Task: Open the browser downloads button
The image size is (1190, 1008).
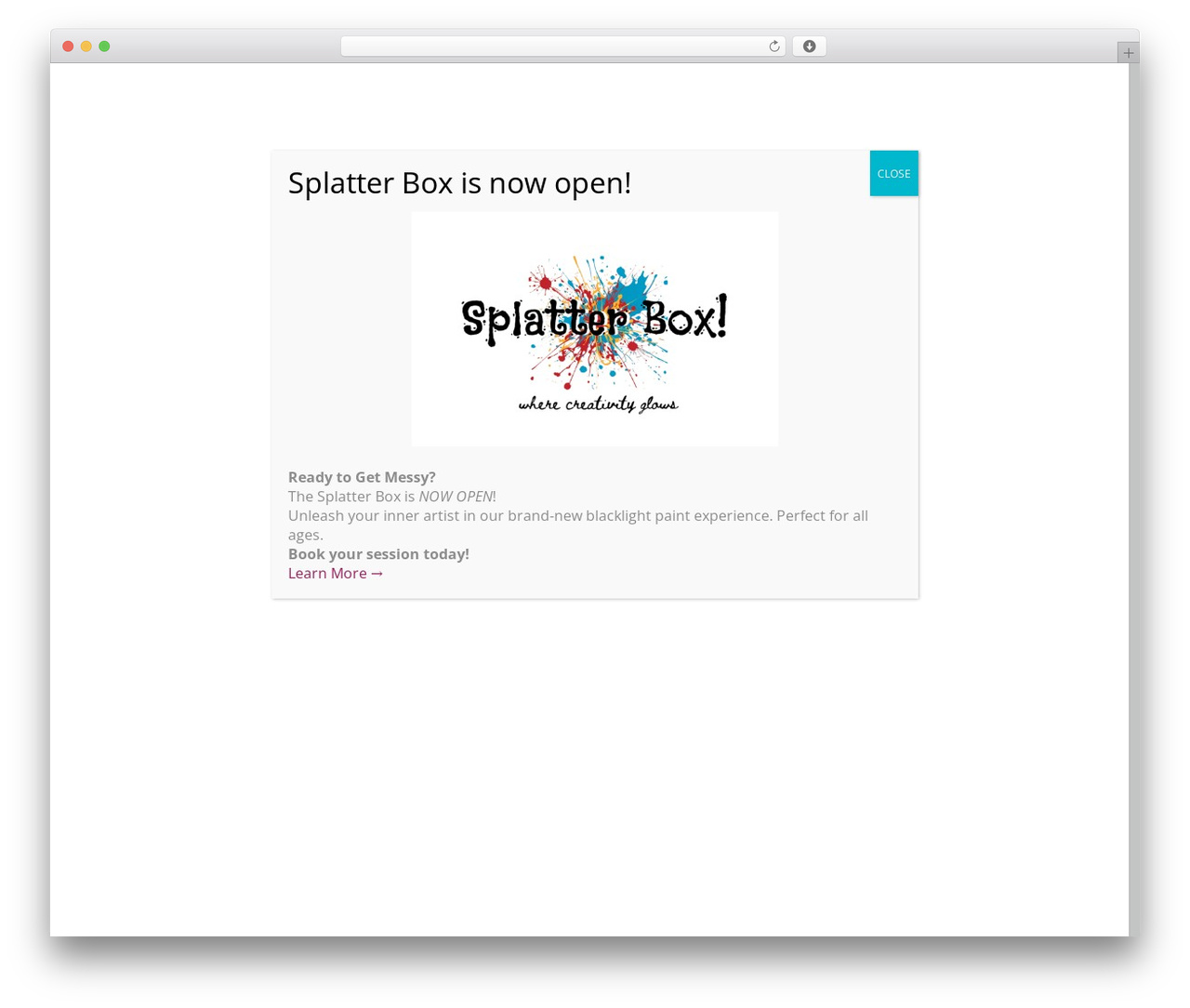Action: click(x=809, y=46)
